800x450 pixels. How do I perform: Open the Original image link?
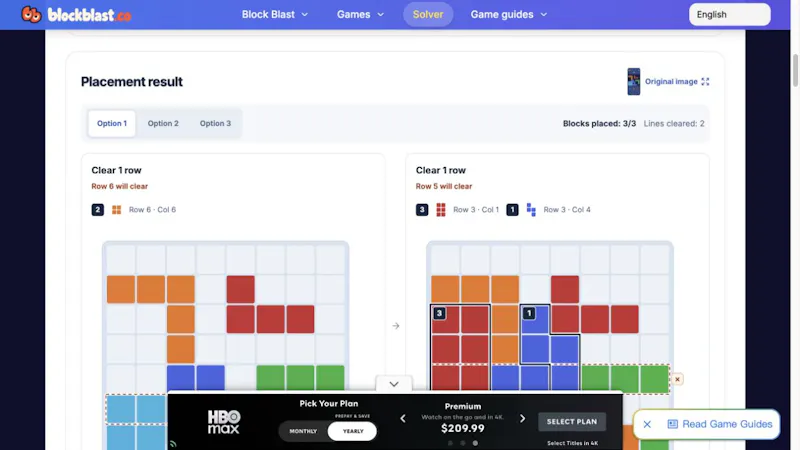[671, 82]
